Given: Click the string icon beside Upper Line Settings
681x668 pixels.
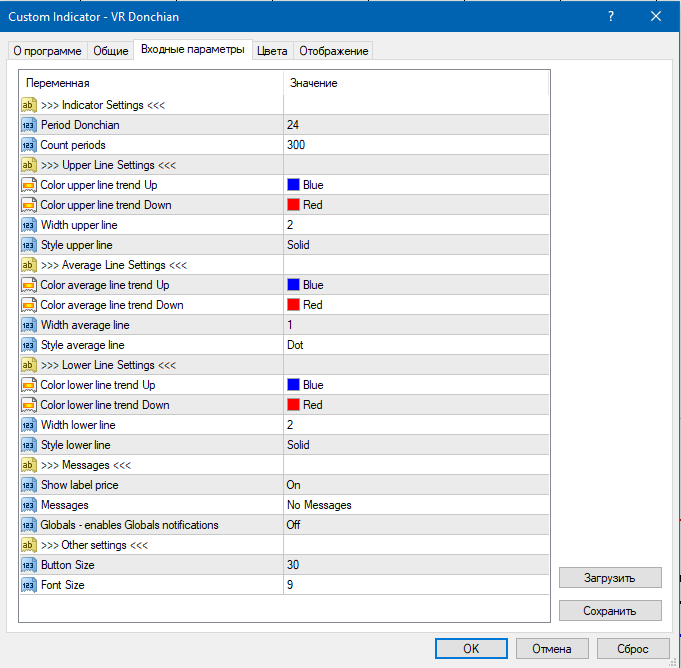Looking at the screenshot, I should [x=28, y=165].
